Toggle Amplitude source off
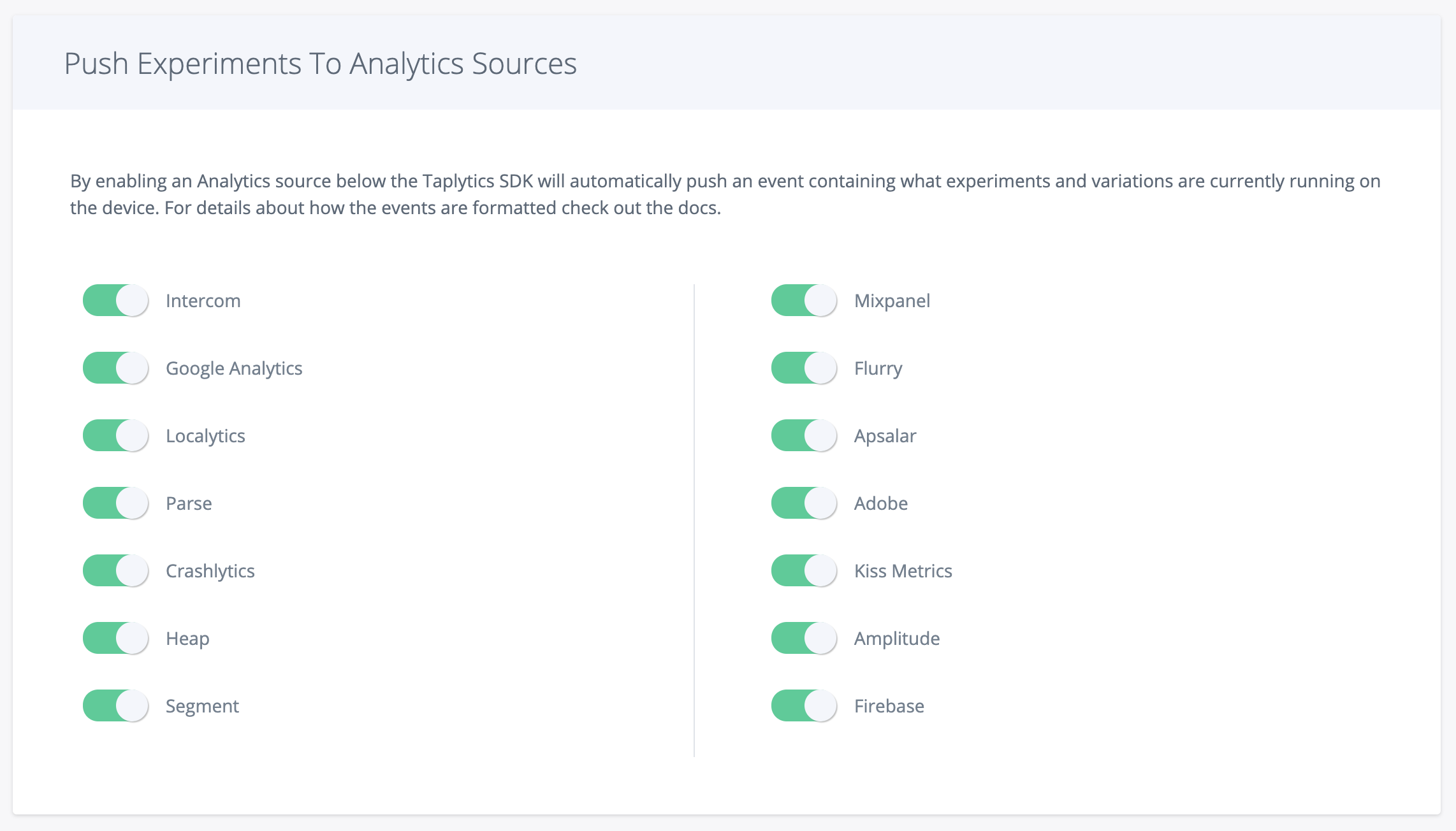1456x831 pixels. 804,639
